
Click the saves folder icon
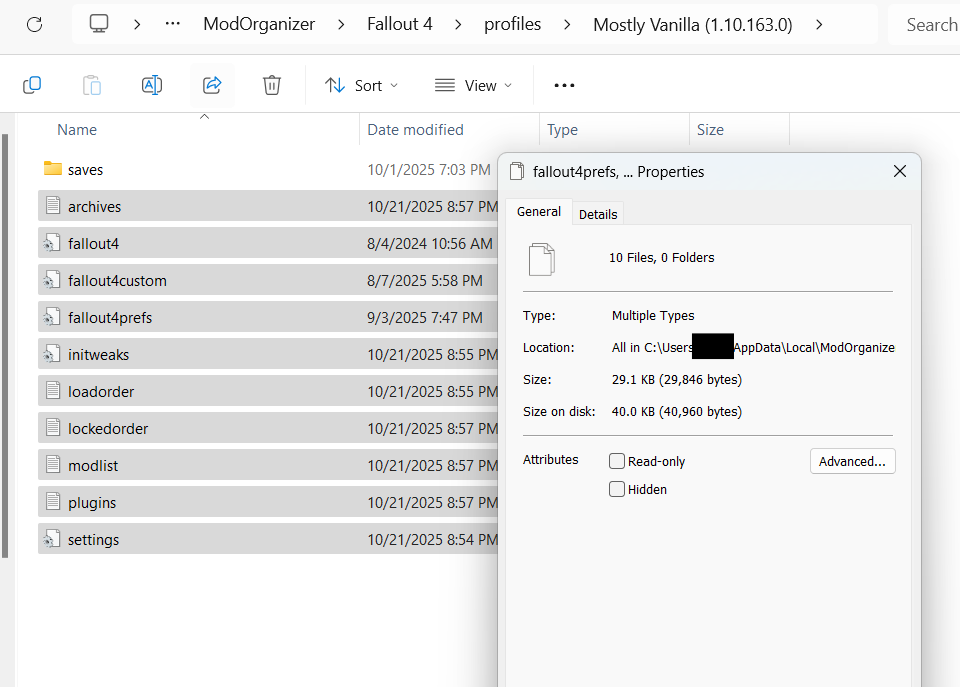pos(53,168)
